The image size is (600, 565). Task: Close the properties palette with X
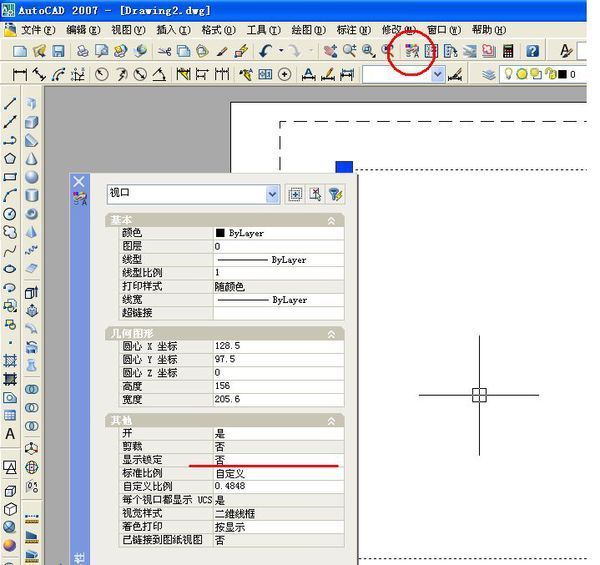coord(79,181)
